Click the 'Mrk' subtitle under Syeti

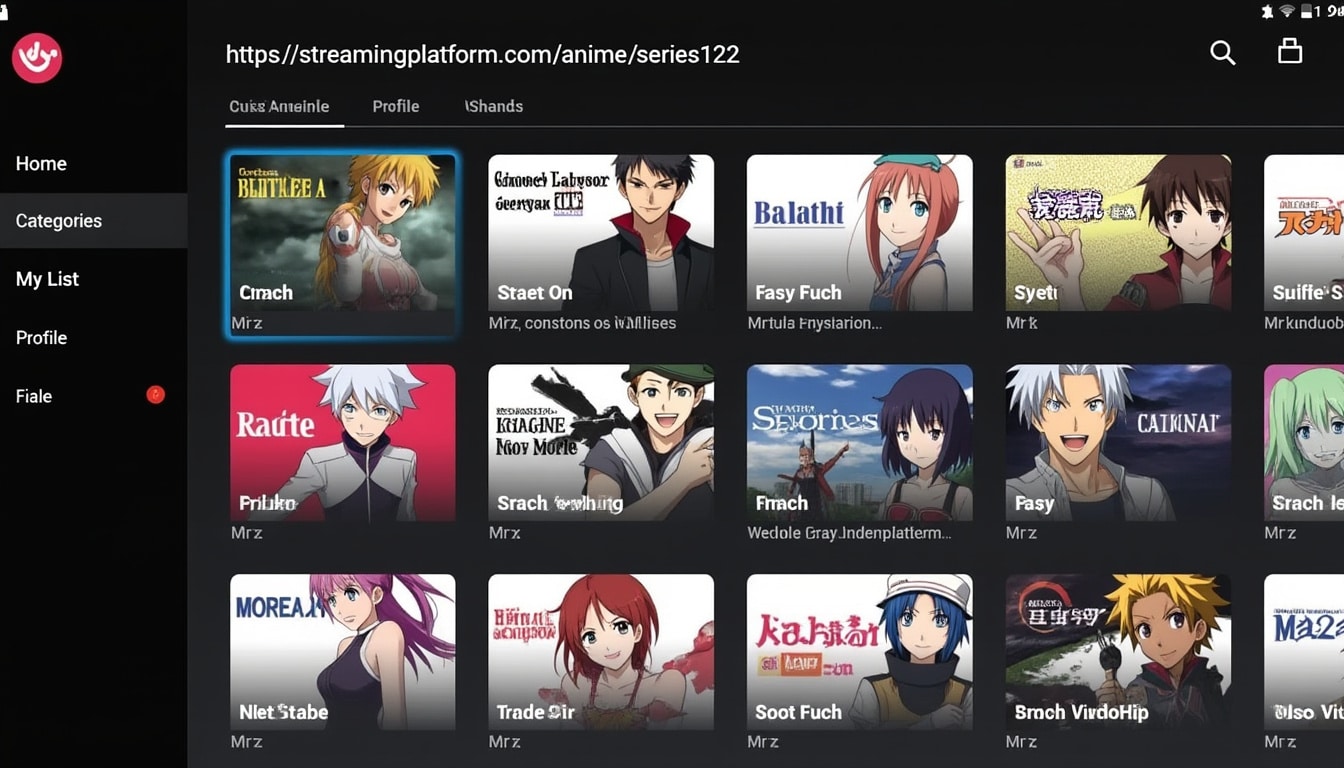click(1021, 323)
